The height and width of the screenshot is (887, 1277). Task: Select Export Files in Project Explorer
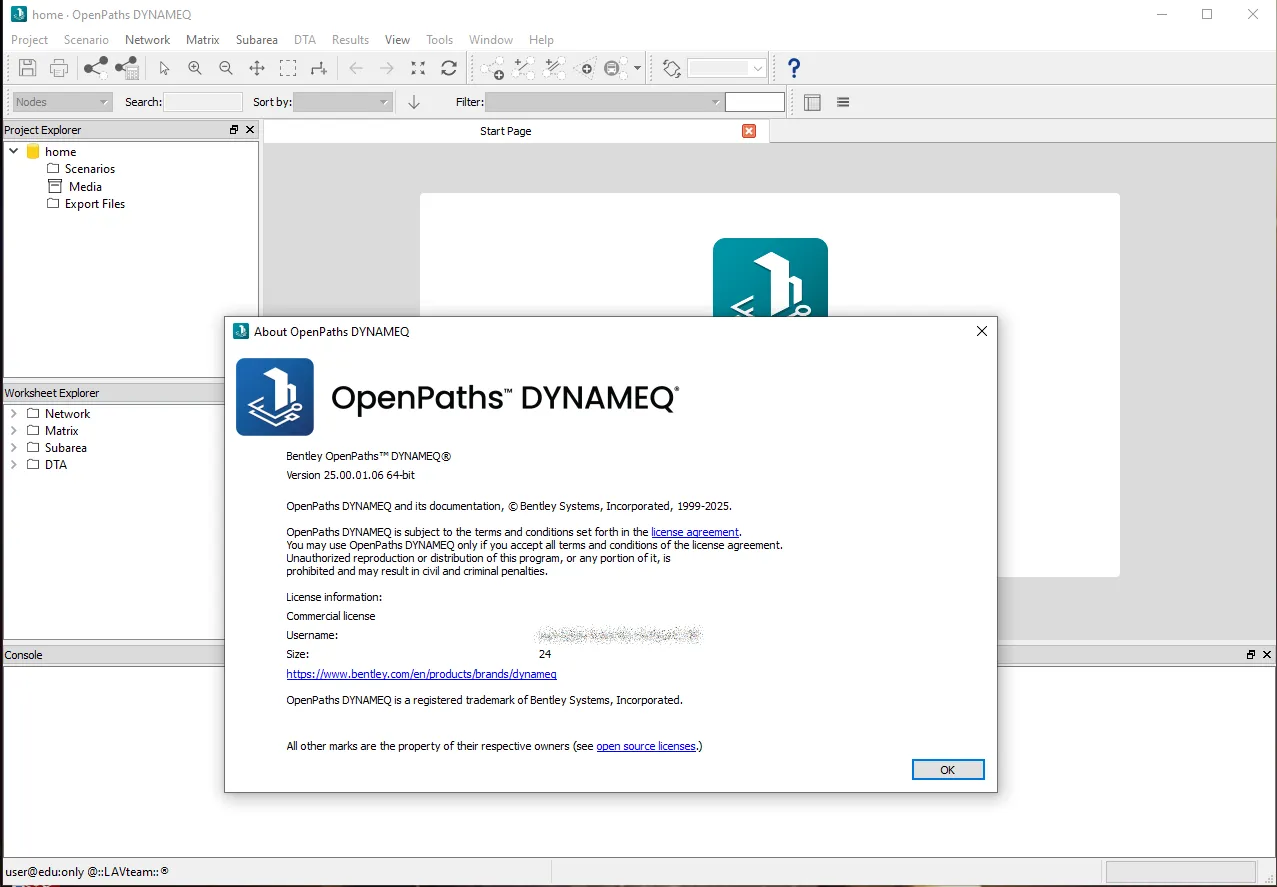[x=95, y=204]
